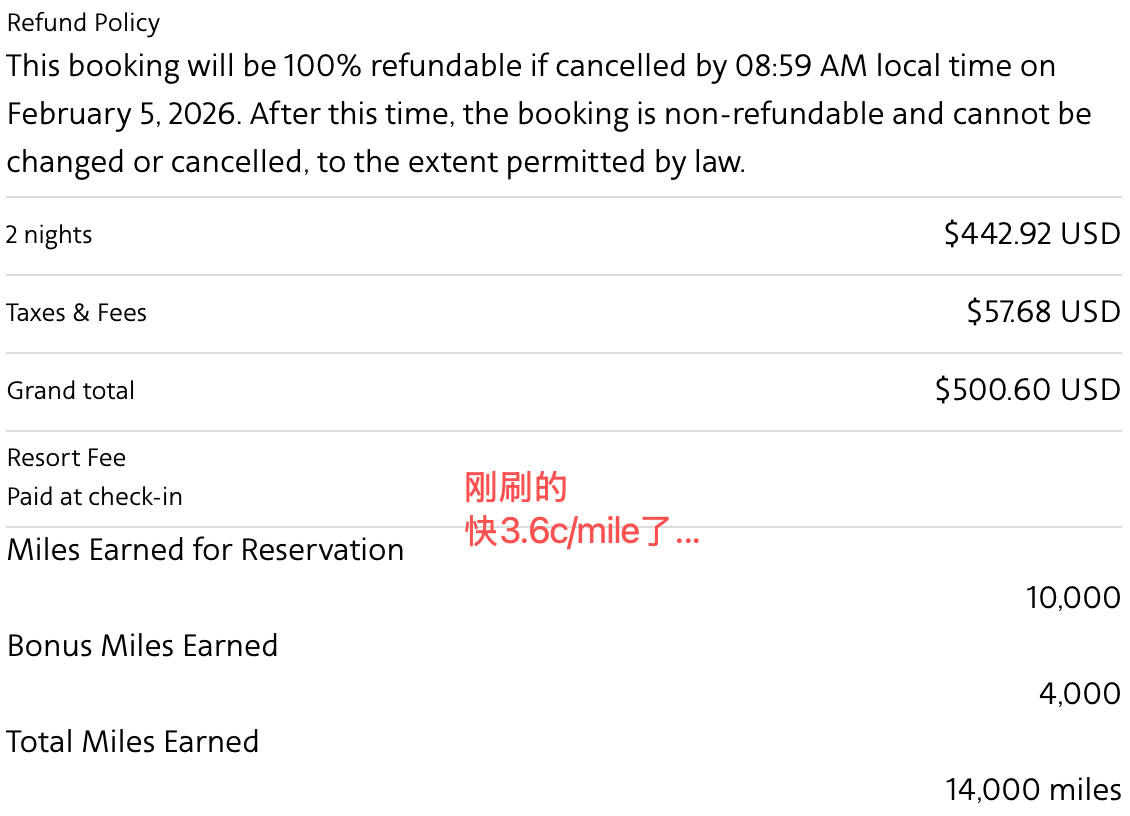This screenshot has width=1130, height=816.
Task: Click the $57.68 USD taxes amount
Action: [1043, 312]
